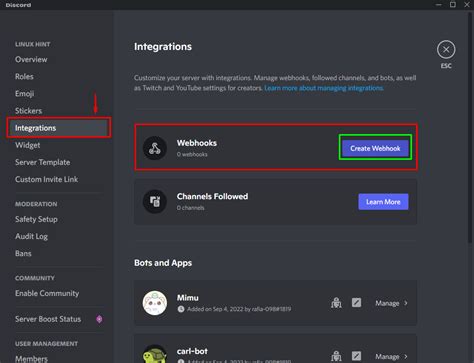Click the Channels Followed title
The height and width of the screenshot is (363, 474).
tap(212, 196)
